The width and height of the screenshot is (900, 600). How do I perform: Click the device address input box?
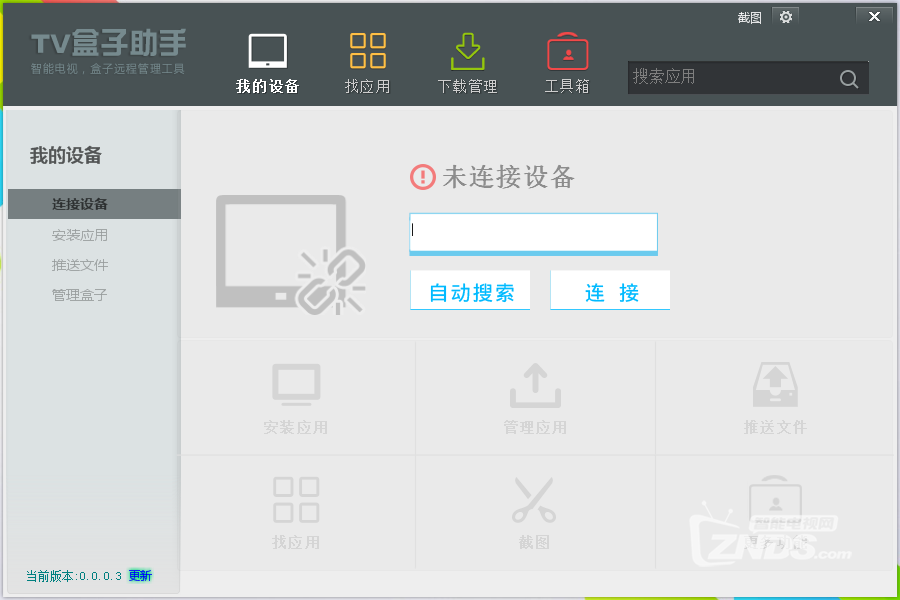click(533, 234)
